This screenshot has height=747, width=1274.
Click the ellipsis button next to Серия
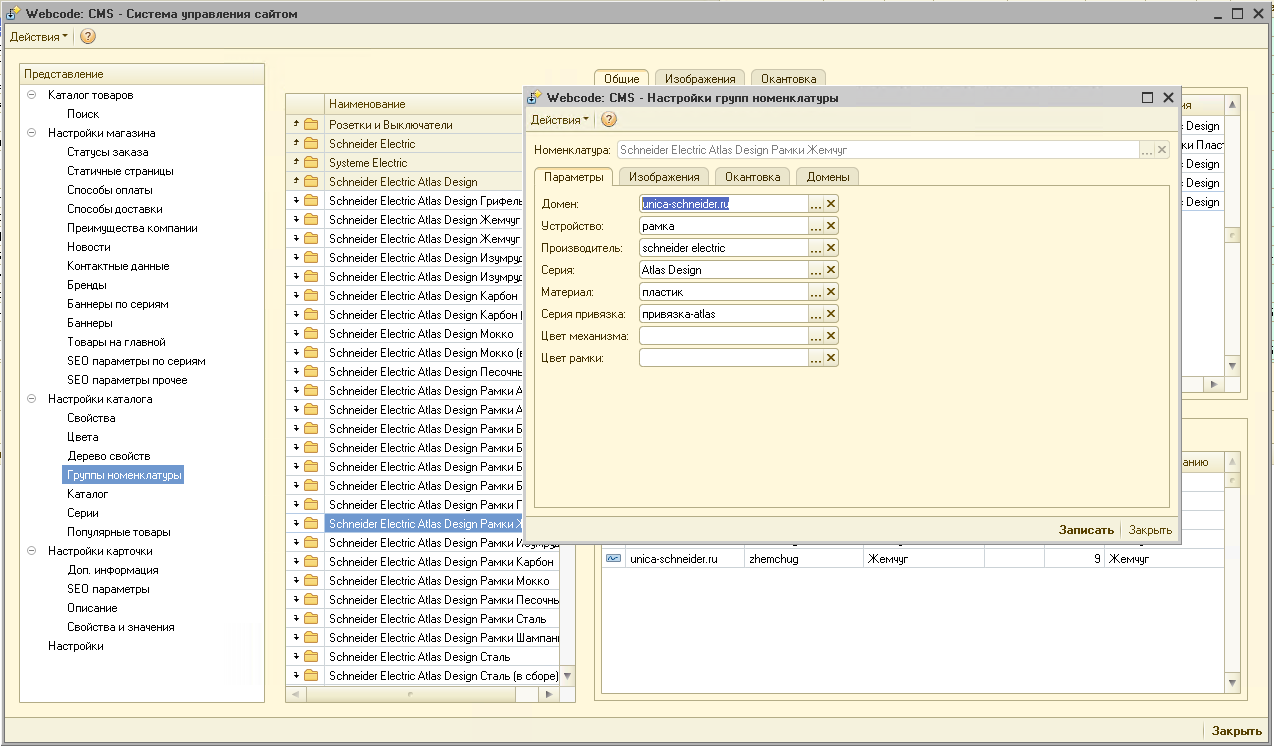tap(816, 270)
